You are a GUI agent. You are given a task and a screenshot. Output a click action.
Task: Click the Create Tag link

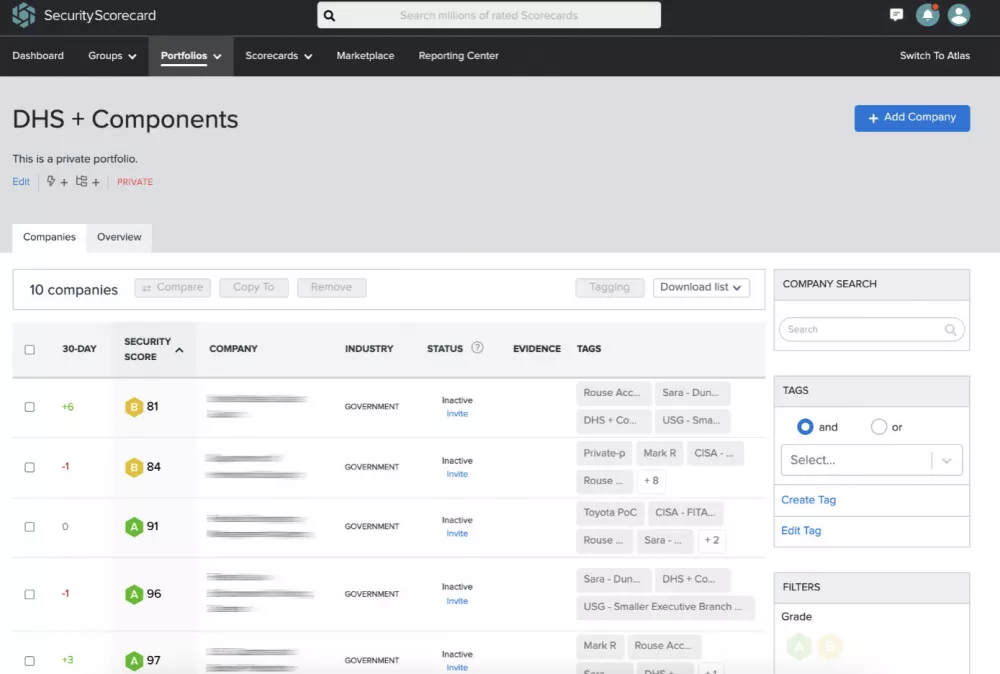coord(808,500)
